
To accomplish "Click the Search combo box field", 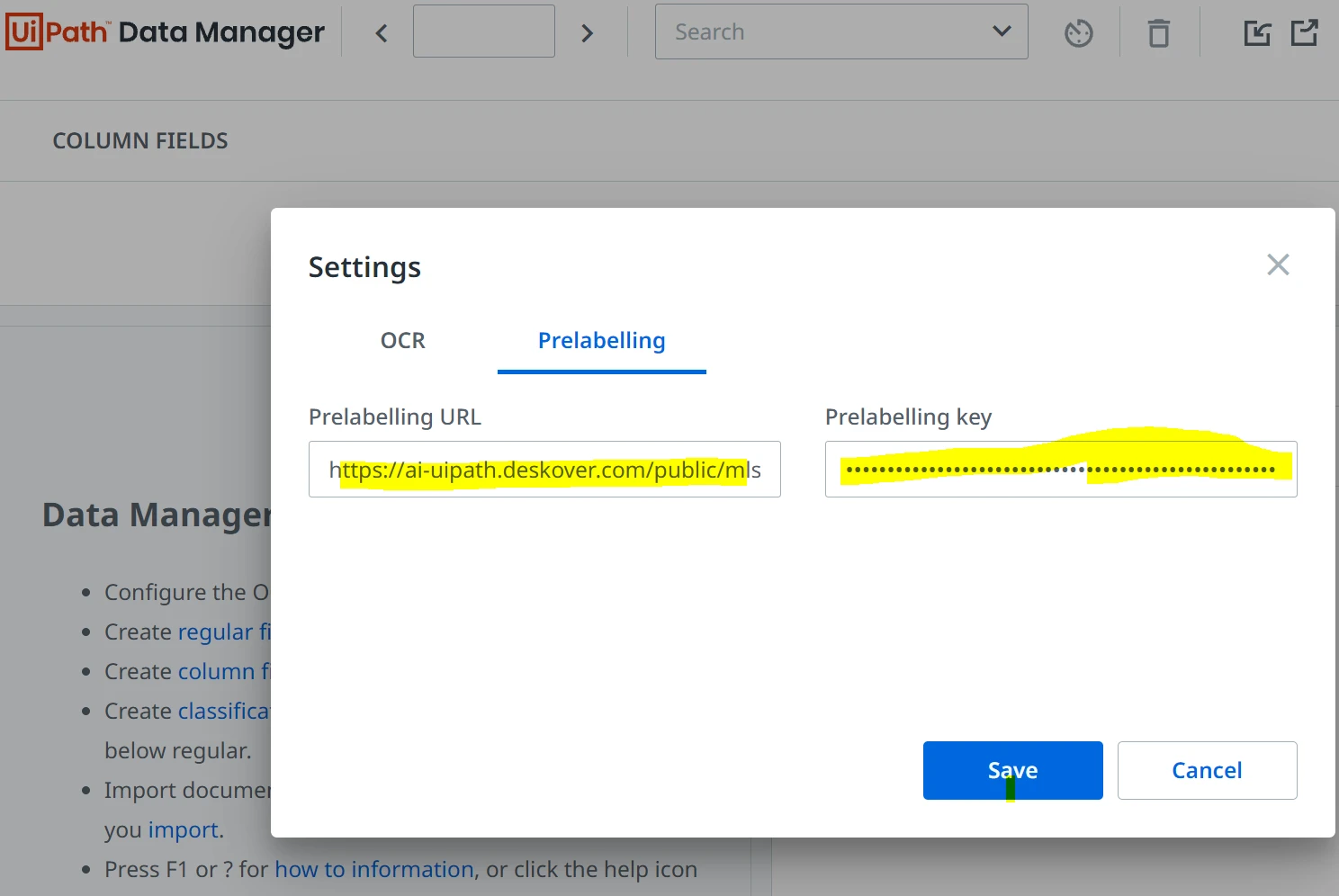I will tap(841, 31).
